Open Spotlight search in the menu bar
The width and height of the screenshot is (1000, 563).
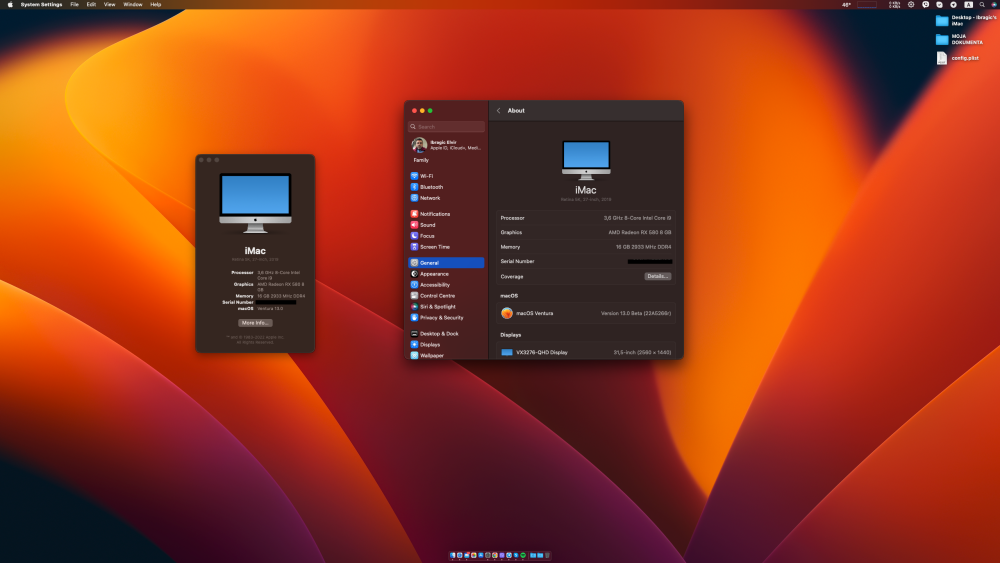pos(982,4)
